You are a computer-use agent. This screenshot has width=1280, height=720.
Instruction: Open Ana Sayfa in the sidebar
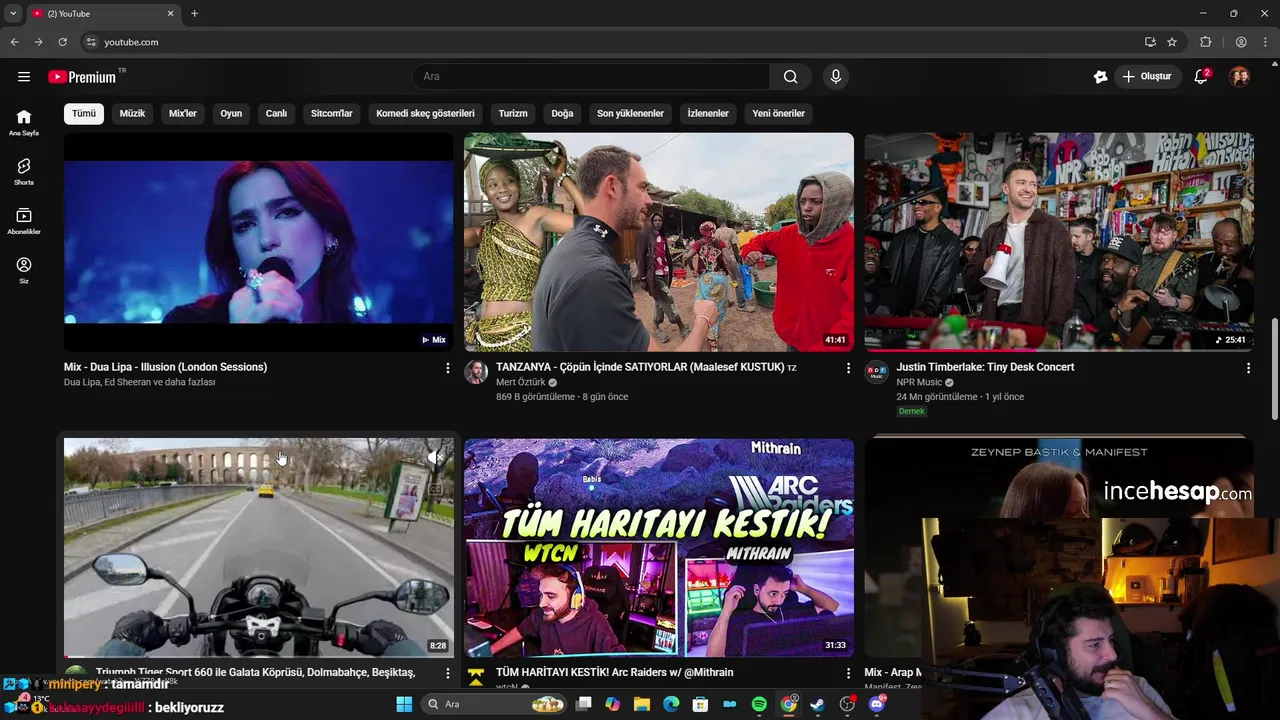click(24, 123)
